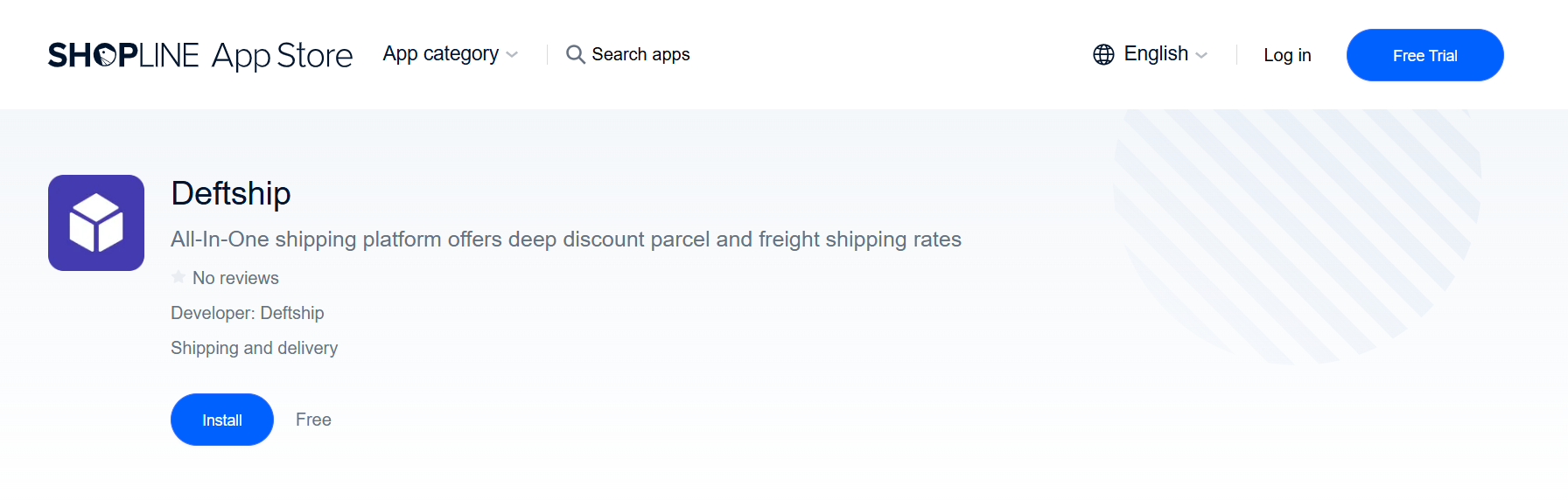Screen dimensions: 1568x500
Task: Click the globe language icon
Action: [1103, 54]
